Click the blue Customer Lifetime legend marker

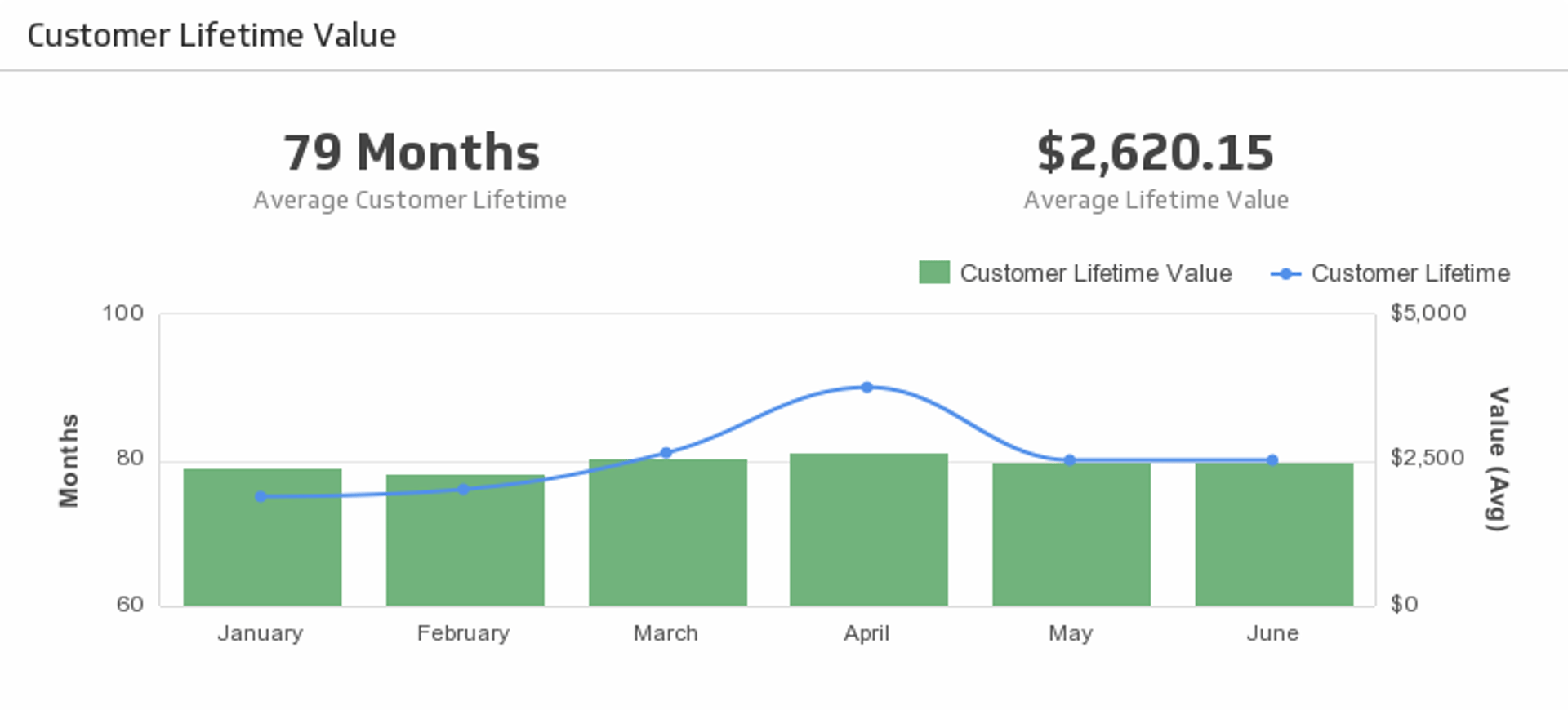pyautogui.click(x=1285, y=274)
